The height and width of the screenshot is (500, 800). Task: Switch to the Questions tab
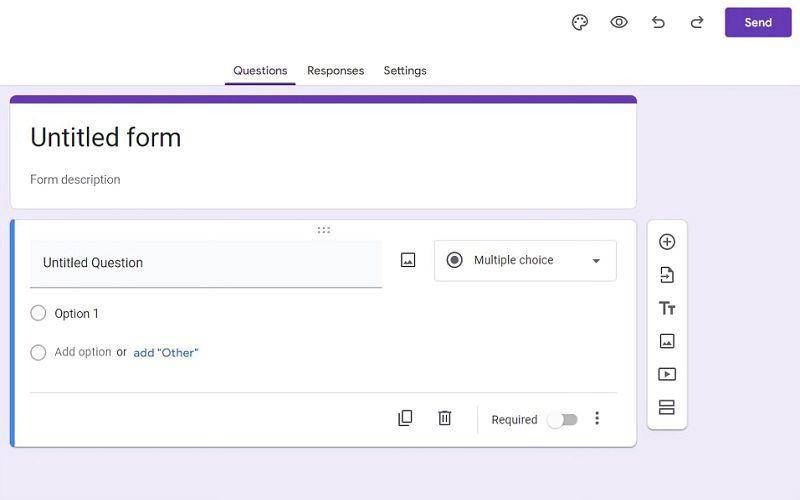pyautogui.click(x=260, y=70)
